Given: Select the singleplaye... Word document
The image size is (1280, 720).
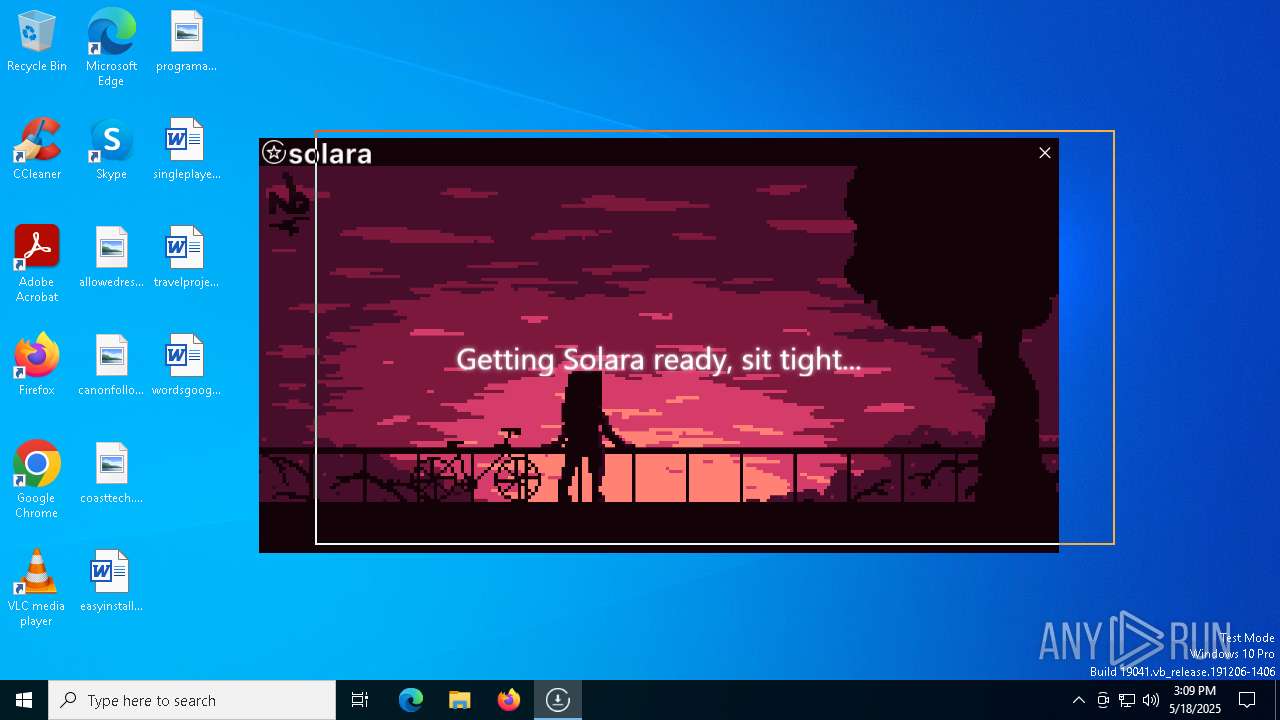Looking at the screenshot, I should pos(186,150).
